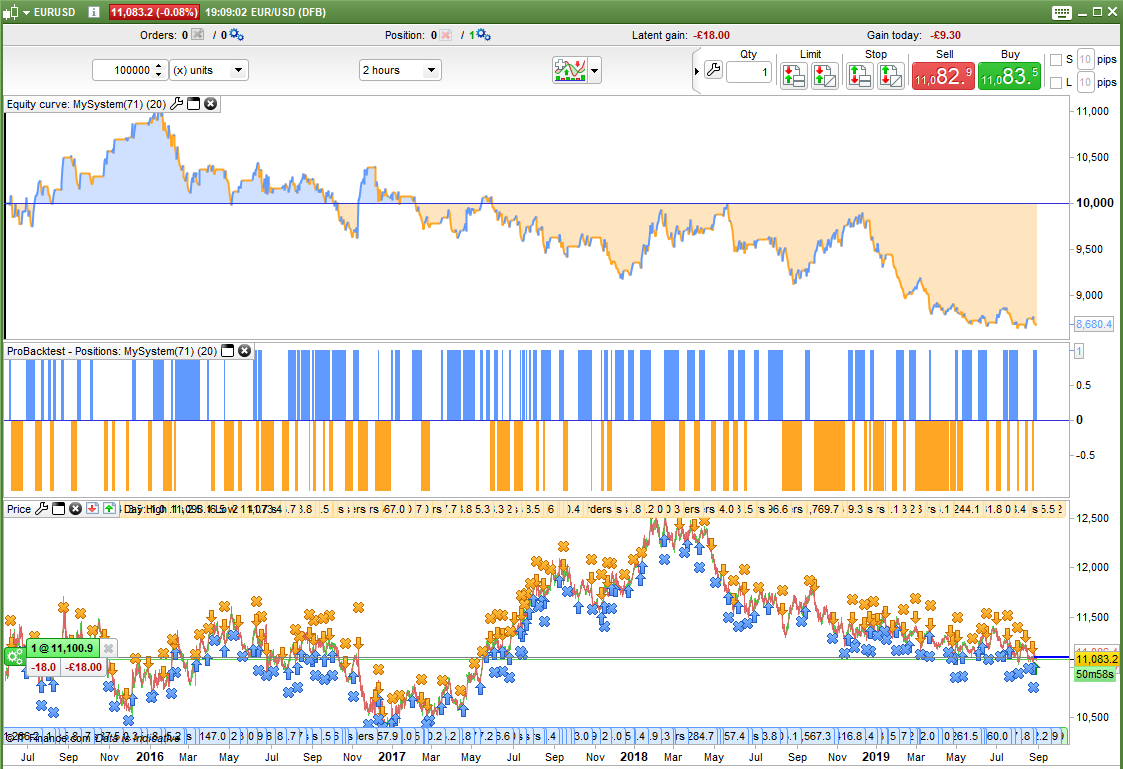Click the first Limit order icon
This screenshot has height=769, width=1123.
click(794, 75)
